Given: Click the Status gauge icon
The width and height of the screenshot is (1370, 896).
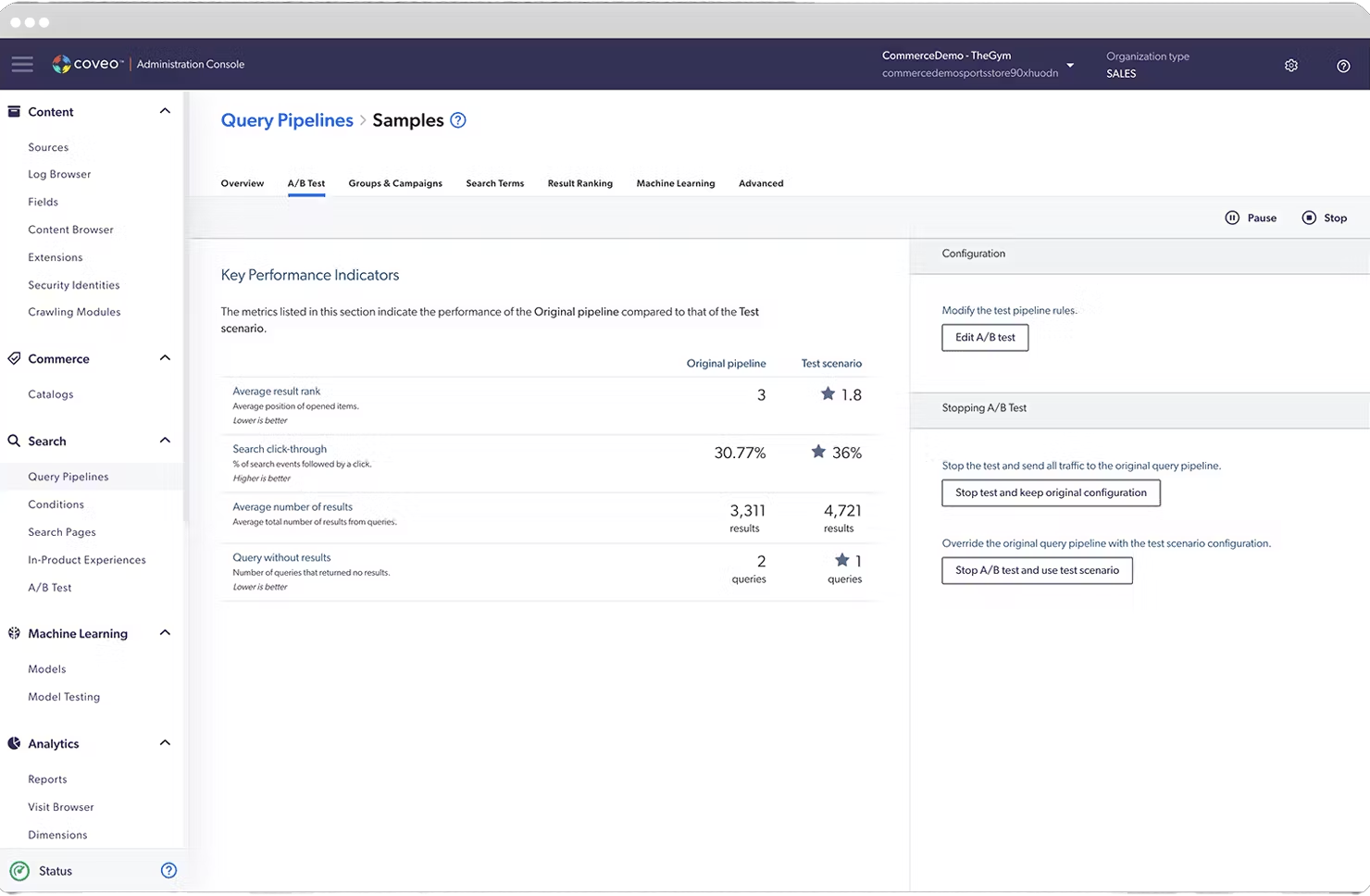Looking at the screenshot, I should click(x=19, y=871).
